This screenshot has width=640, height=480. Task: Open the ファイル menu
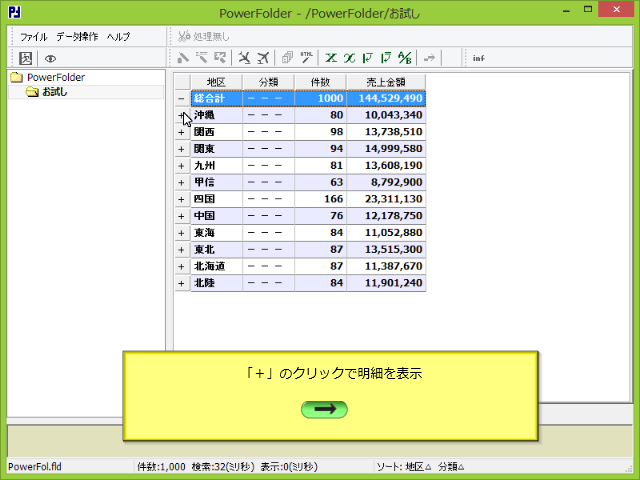click(34, 37)
